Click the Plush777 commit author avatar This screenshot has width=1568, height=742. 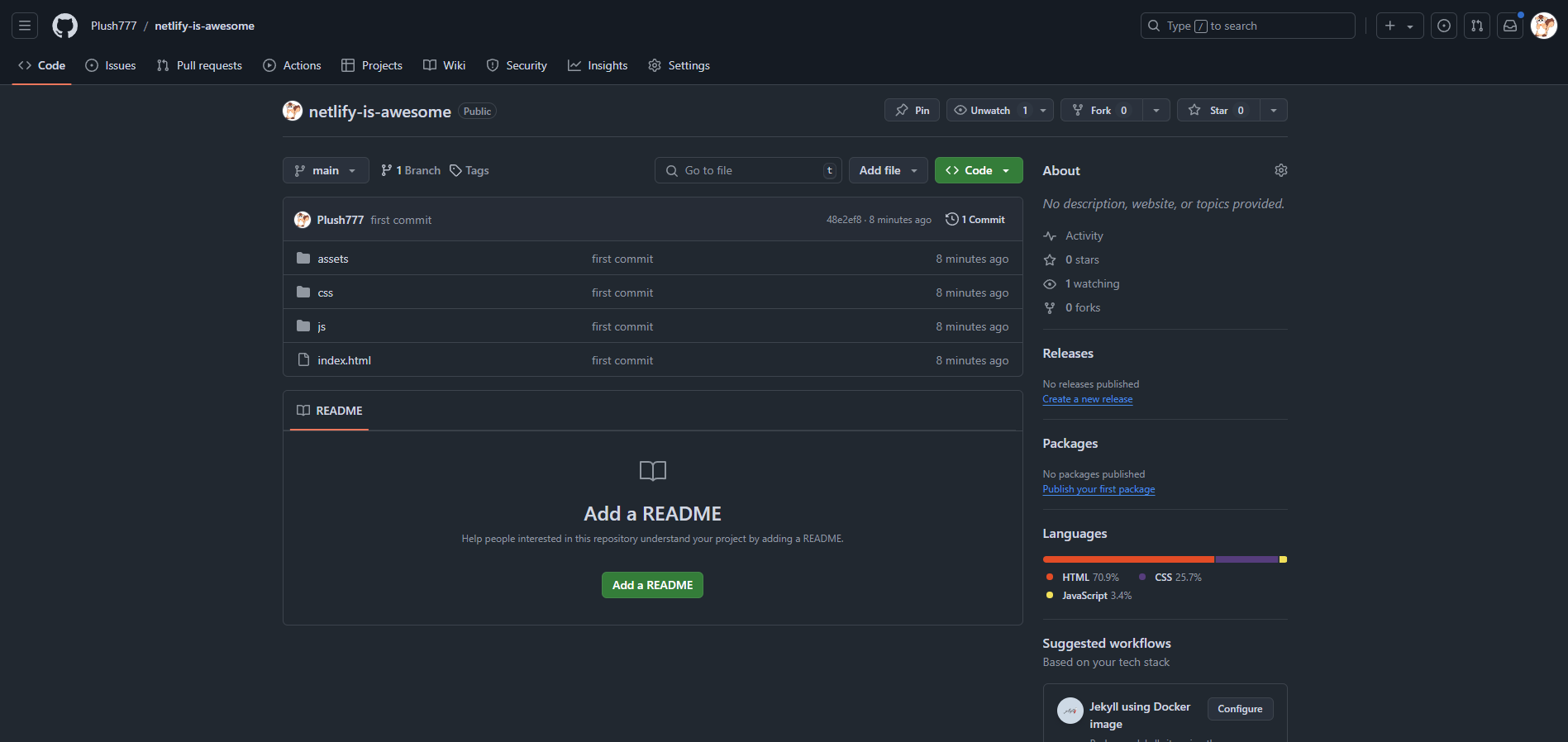(303, 220)
